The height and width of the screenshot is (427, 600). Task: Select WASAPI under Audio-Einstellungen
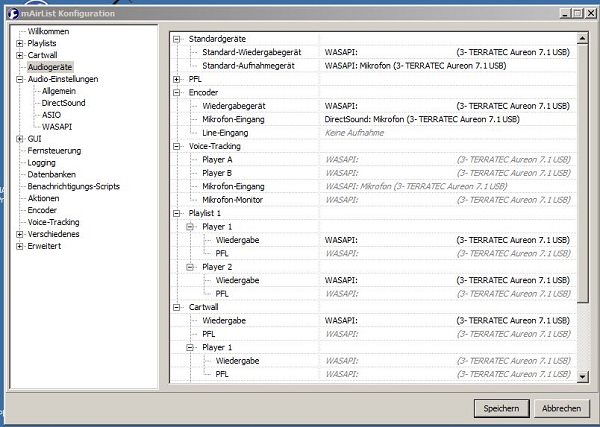pos(56,127)
